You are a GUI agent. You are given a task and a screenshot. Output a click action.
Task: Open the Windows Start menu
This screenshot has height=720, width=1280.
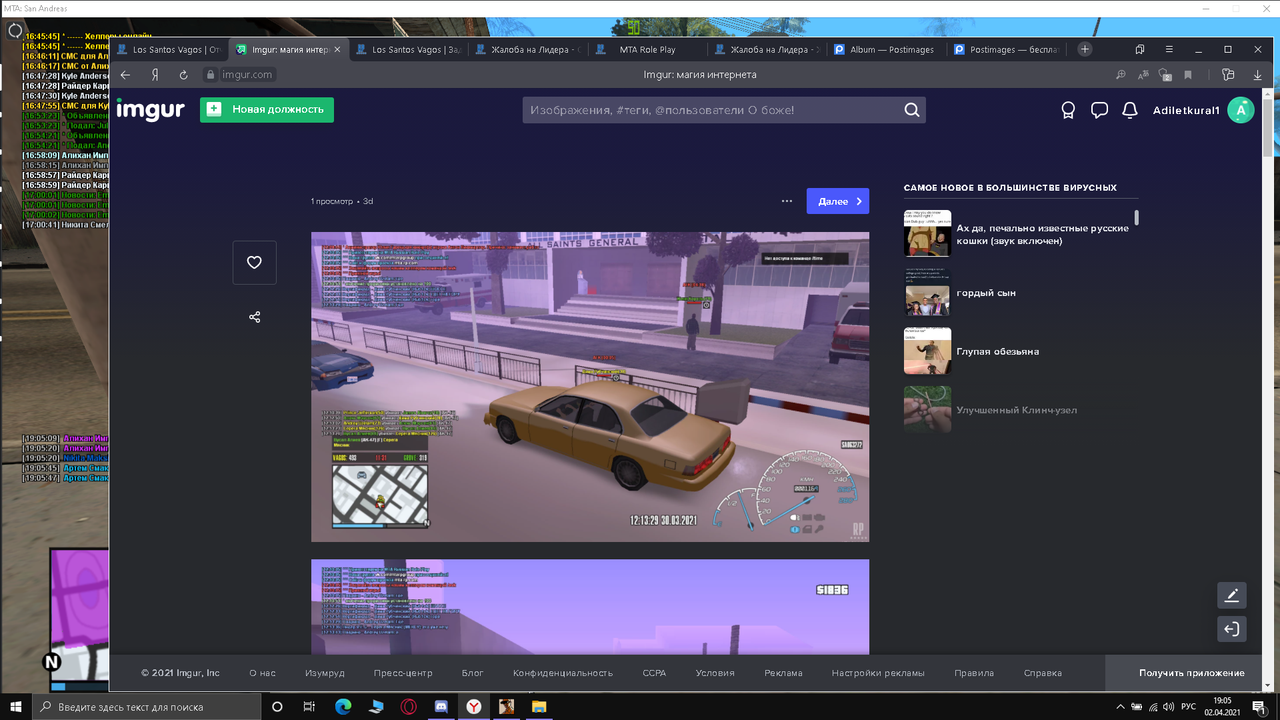pos(16,707)
